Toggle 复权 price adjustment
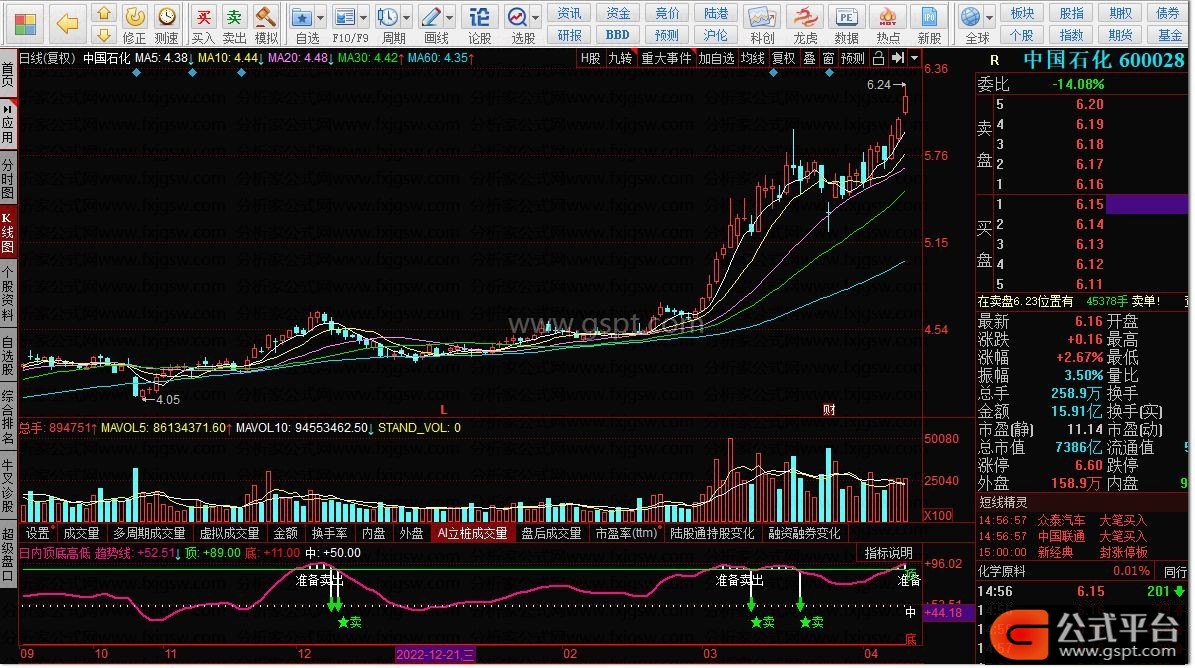 [x=783, y=59]
